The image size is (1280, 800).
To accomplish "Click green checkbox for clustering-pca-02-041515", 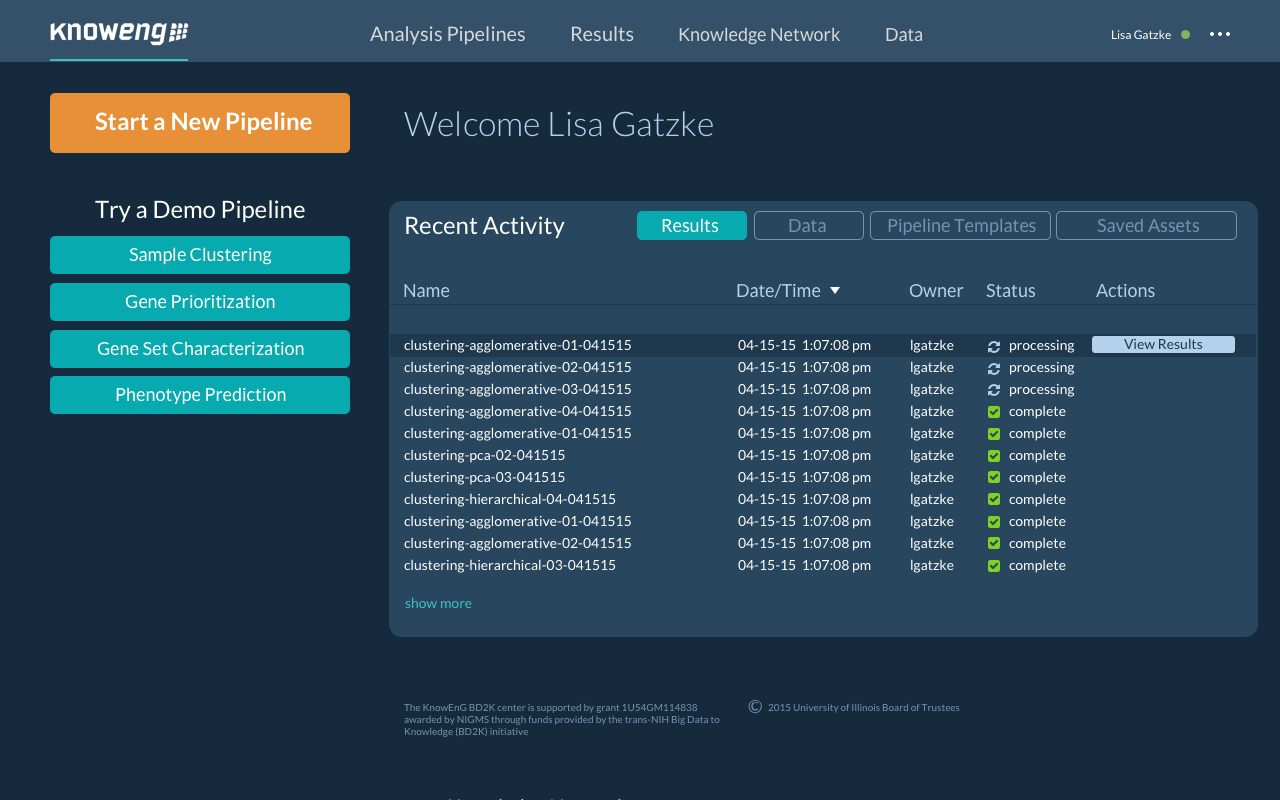I will 993,456.
